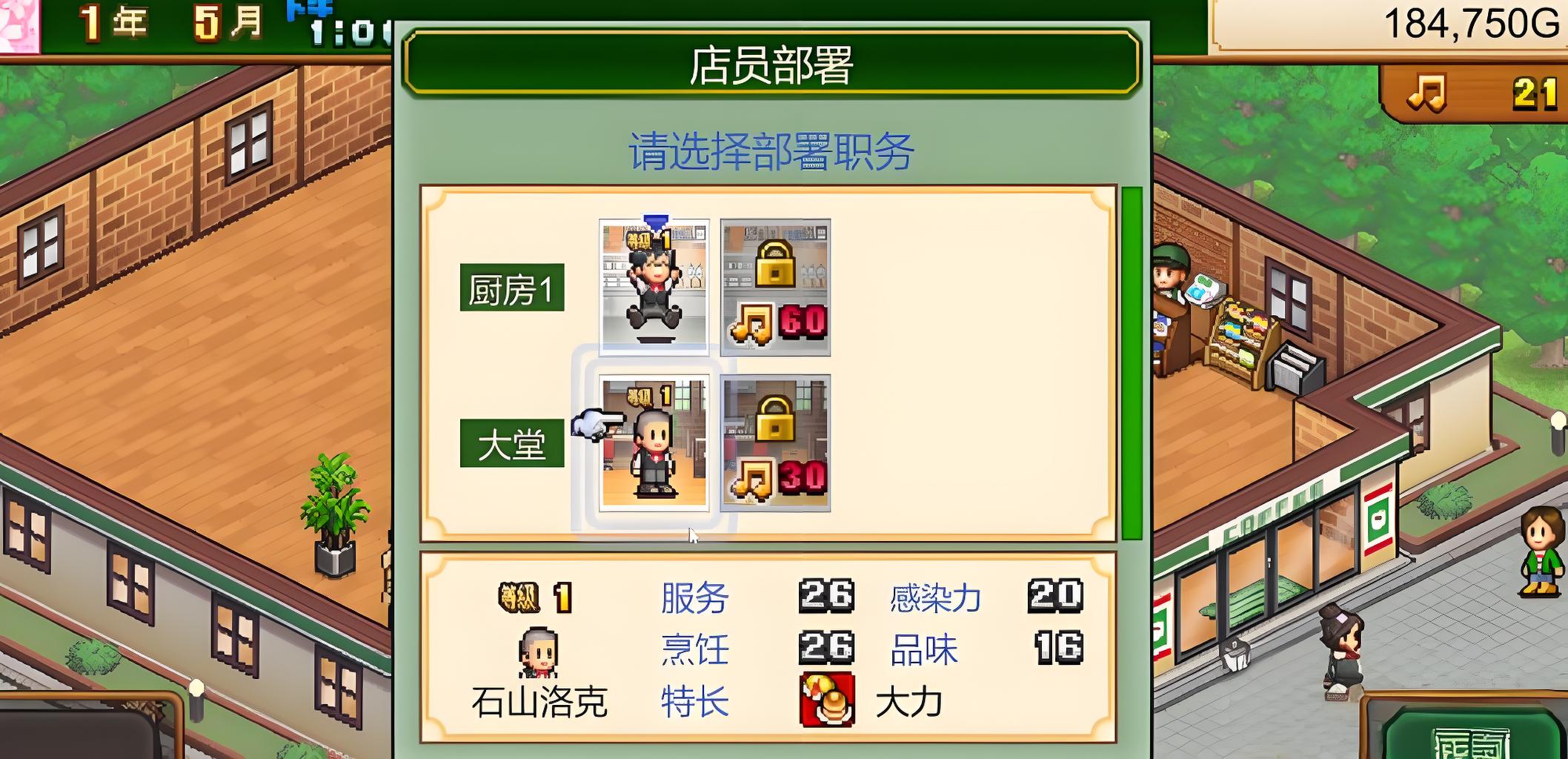Screen dimensions: 1568x759
Task: Click the 石山洛克 character portrait
Action: pyautogui.click(x=538, y=653)
